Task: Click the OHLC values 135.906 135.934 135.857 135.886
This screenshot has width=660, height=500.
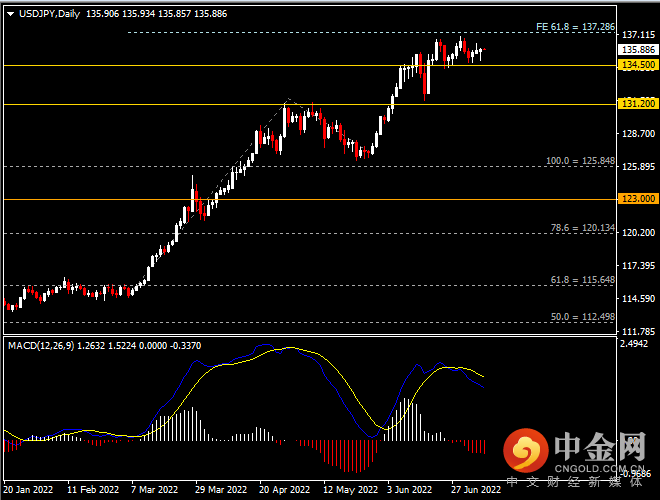Action: pos(157,14)
